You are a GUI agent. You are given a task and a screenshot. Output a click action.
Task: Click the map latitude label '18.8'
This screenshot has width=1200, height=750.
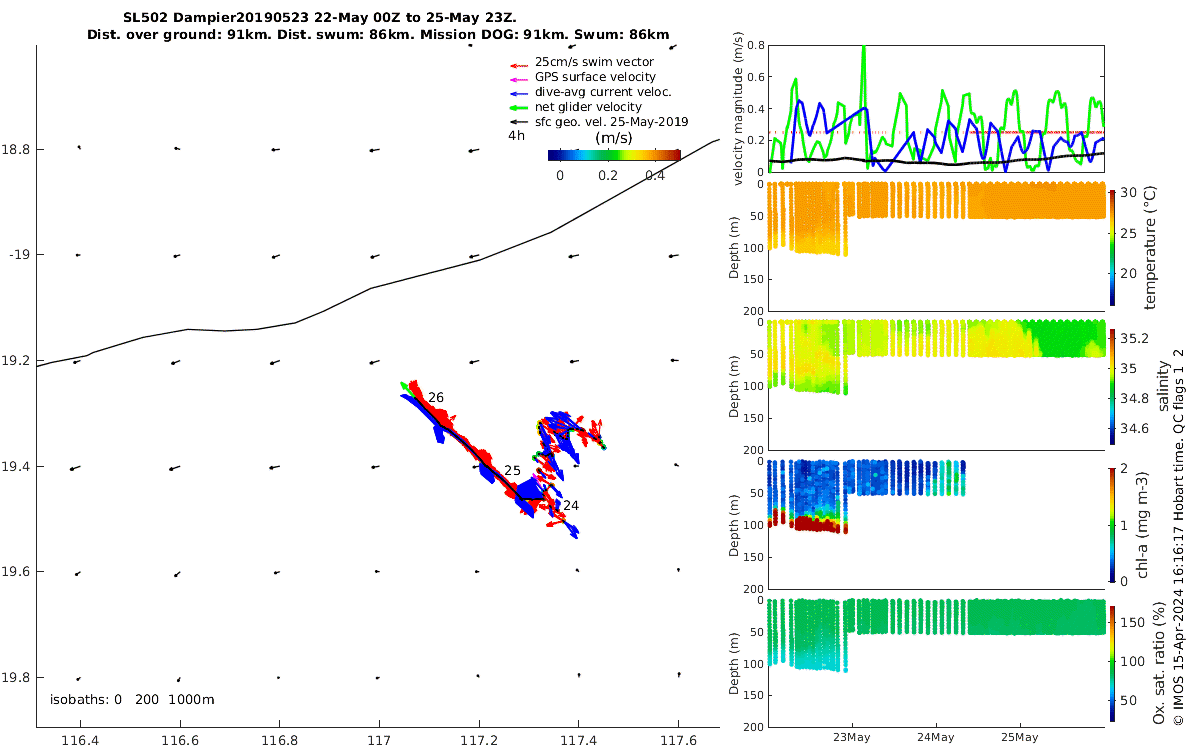[16, 150]
